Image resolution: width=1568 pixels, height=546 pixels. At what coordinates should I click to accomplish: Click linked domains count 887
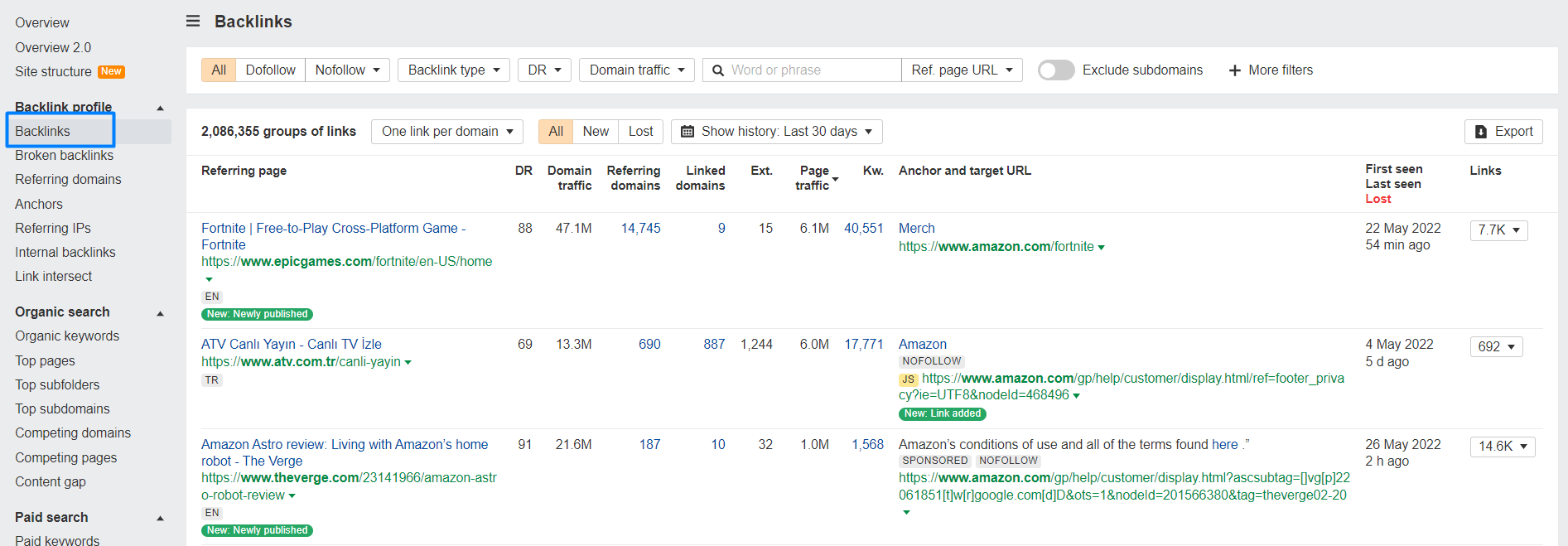714,345
